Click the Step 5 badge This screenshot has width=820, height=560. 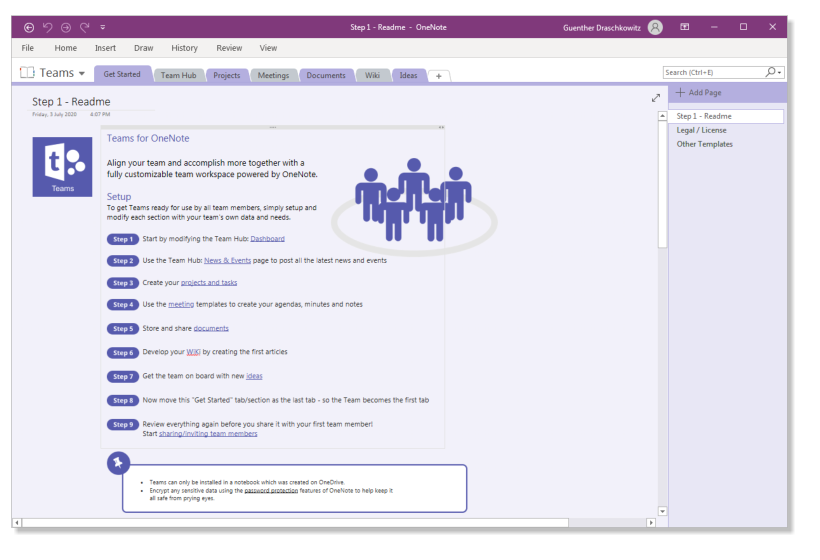tap(123, 328)
